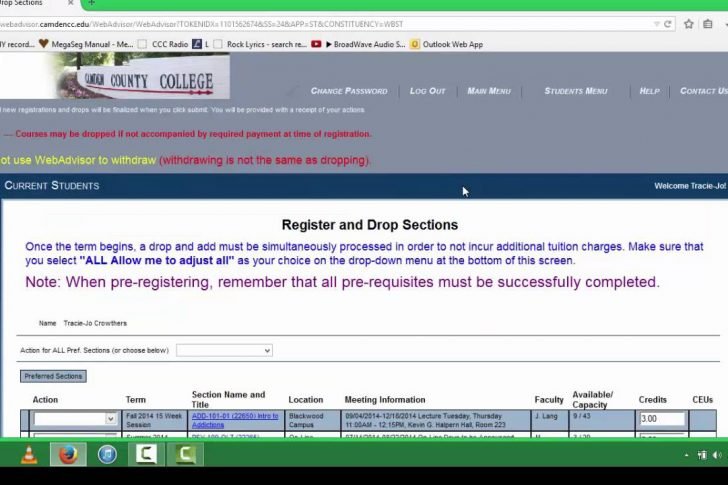Open Action dropdown for ADD-101-01 row

coord(75,419)
